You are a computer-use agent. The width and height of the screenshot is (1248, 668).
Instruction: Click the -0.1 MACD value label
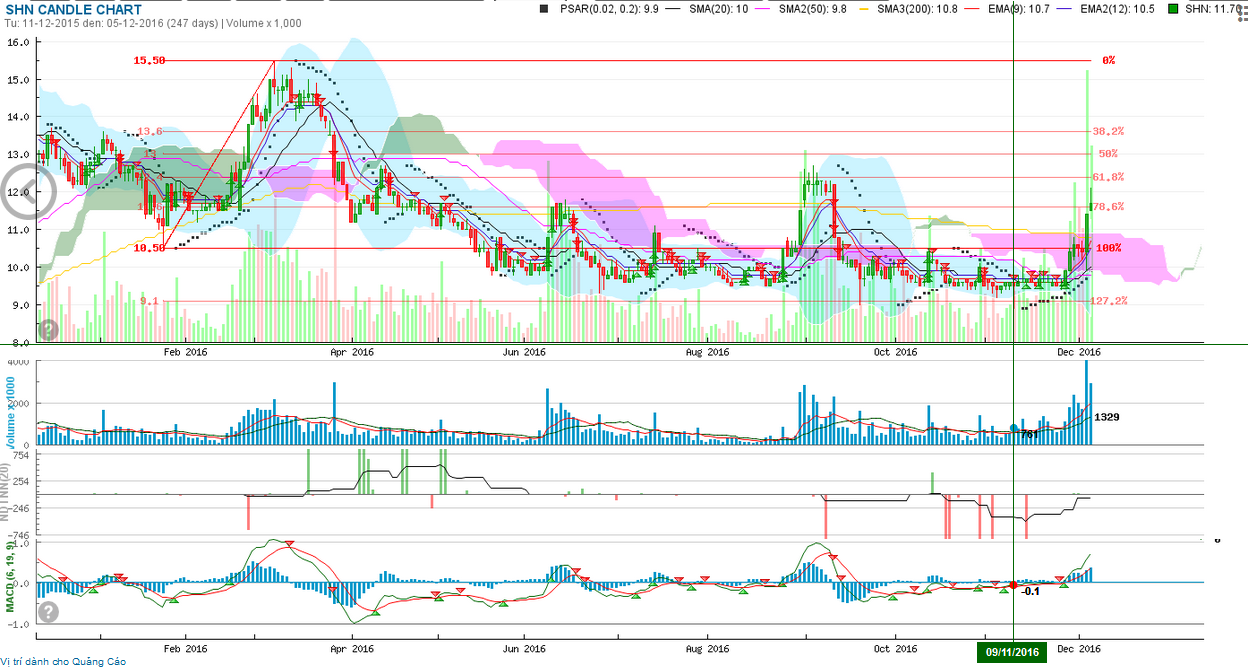pyautogui.click(x=1031, y=590)
